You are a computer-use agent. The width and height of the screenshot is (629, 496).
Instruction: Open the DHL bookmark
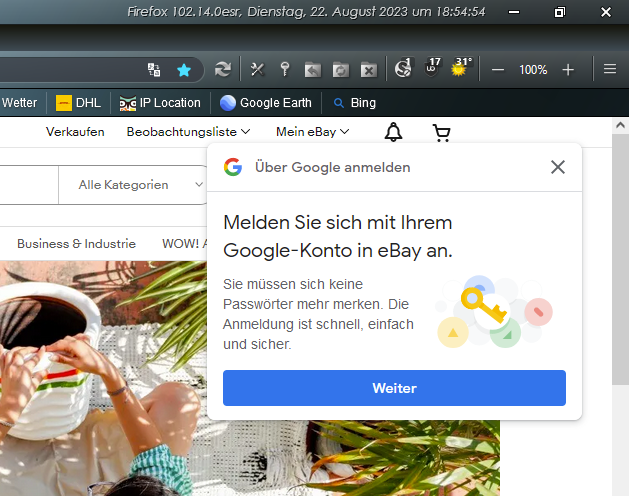tap(78, 103)
